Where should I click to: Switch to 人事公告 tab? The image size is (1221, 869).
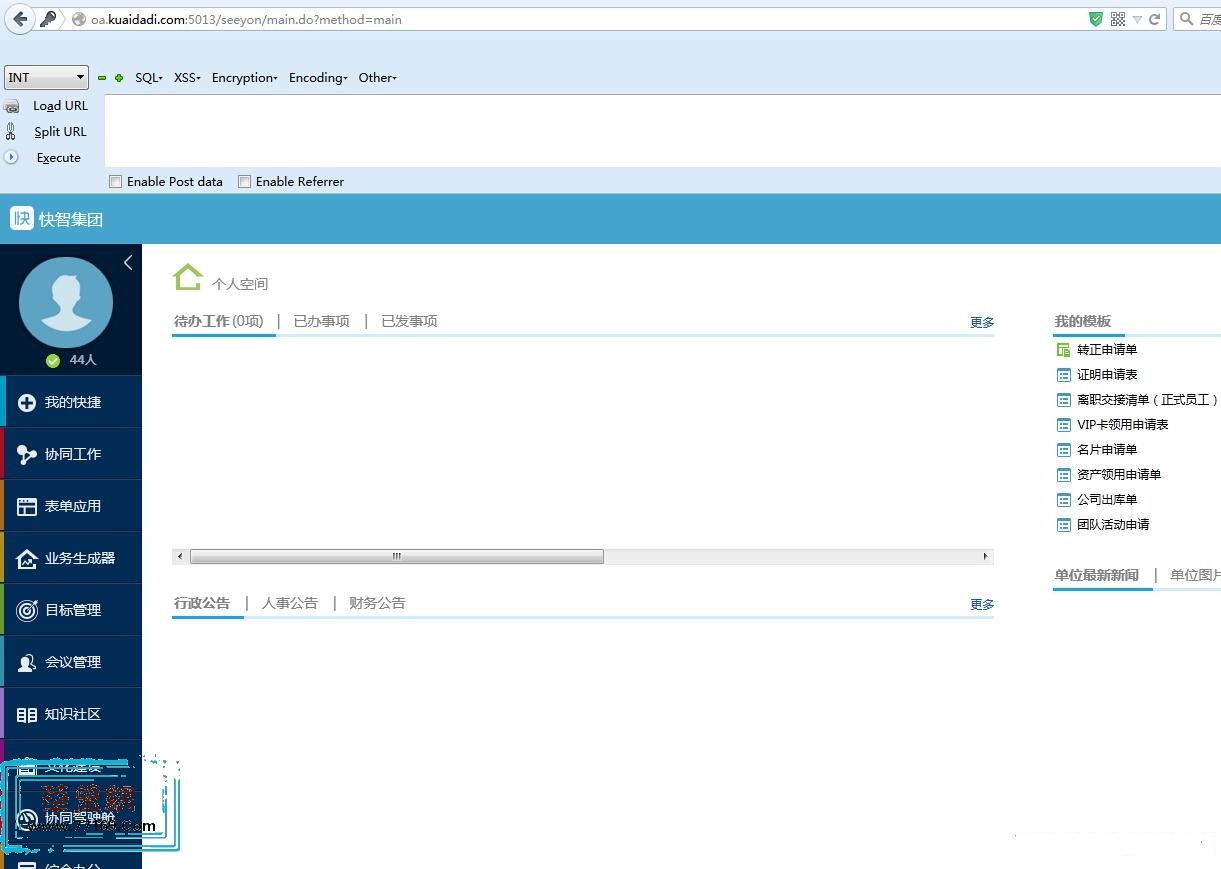click(289, 603)
